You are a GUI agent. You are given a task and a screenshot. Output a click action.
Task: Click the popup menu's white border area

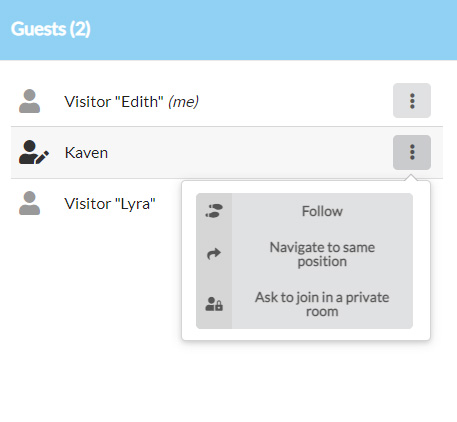click(x=189, y=261)
